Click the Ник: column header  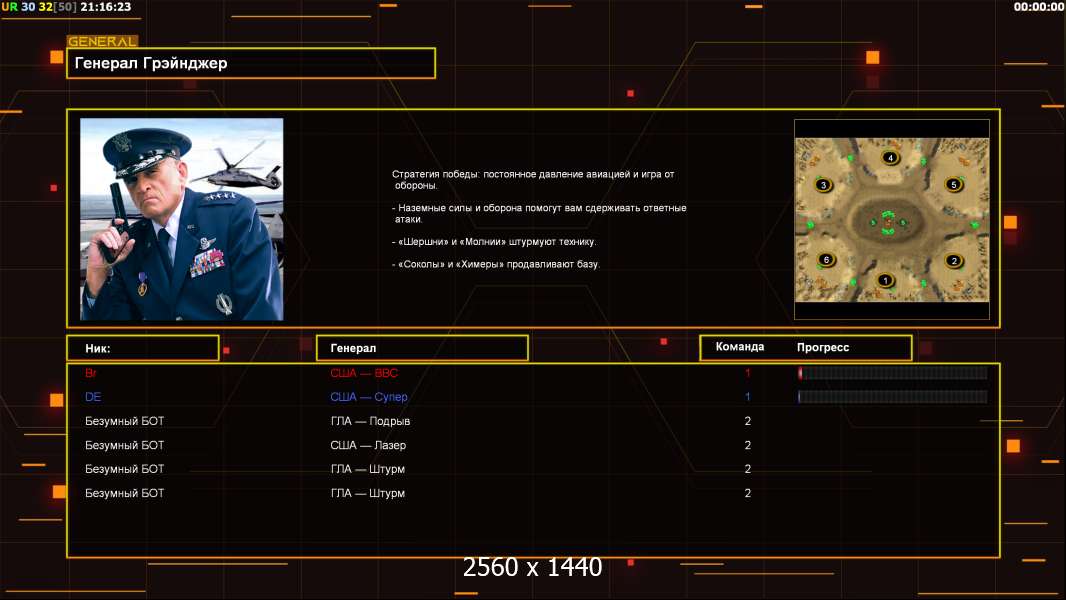tap(142, 348)
